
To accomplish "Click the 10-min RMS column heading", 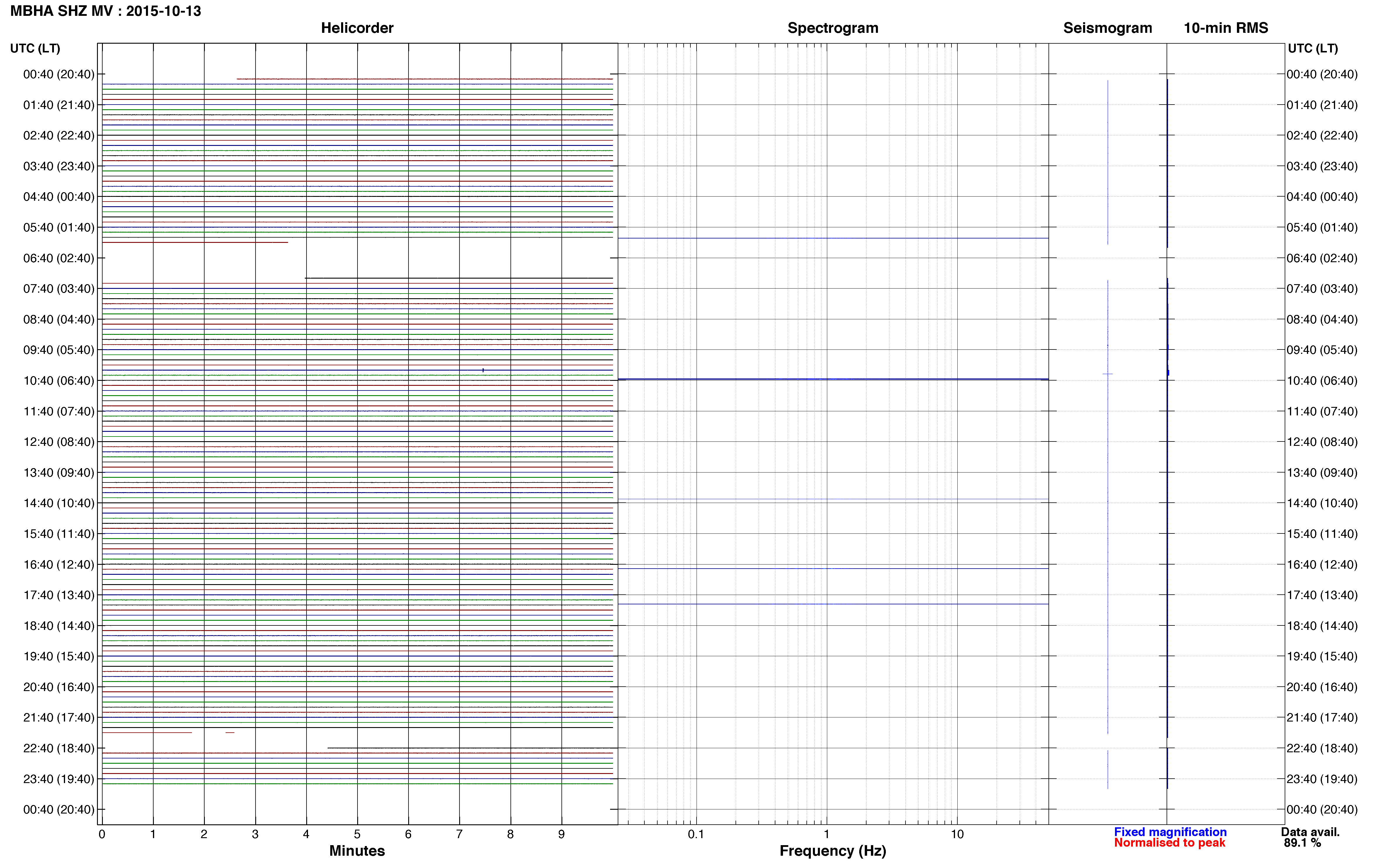I will [x=1226, y=28].
